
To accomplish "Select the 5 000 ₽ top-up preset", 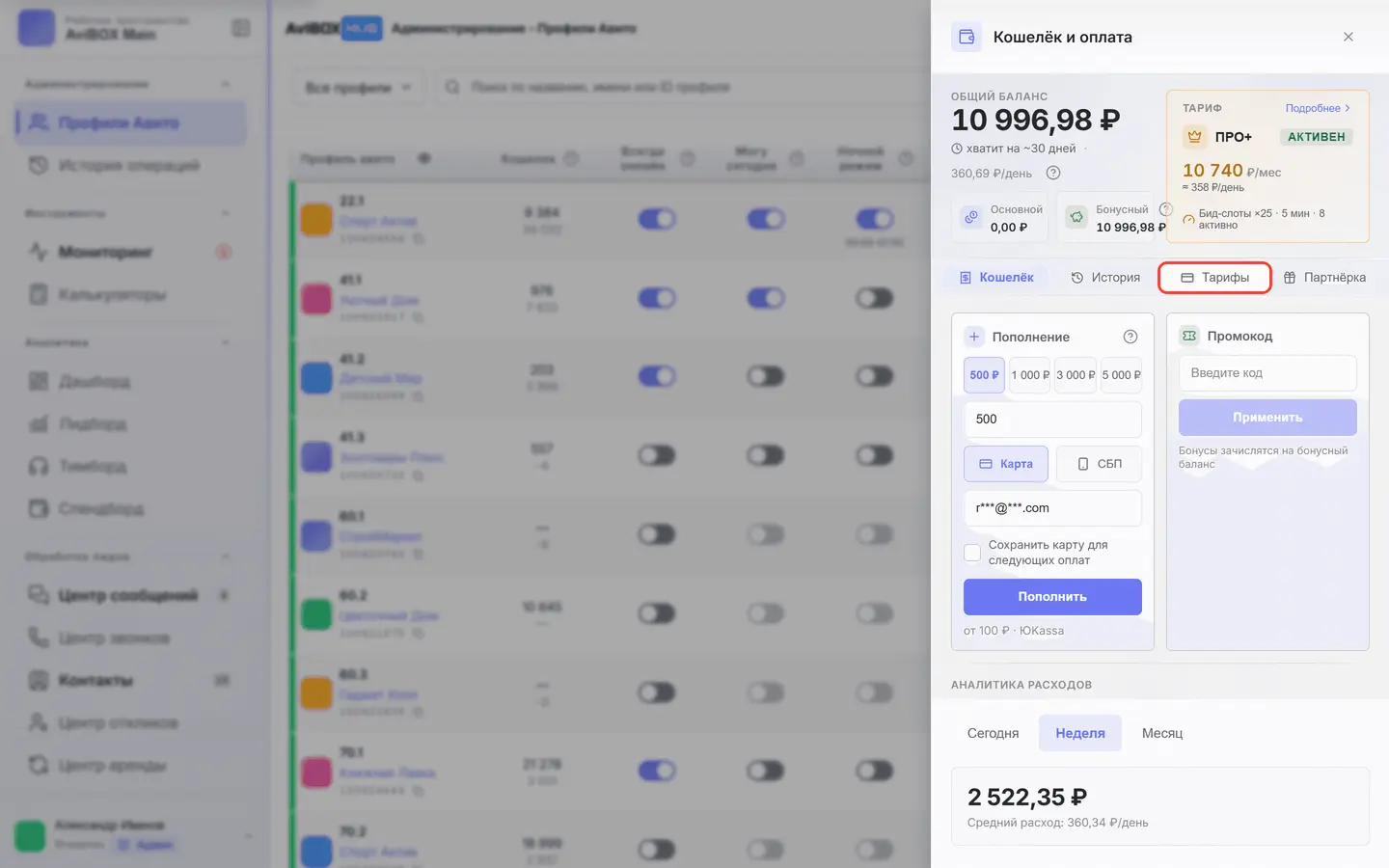I will click(1121, 375).
